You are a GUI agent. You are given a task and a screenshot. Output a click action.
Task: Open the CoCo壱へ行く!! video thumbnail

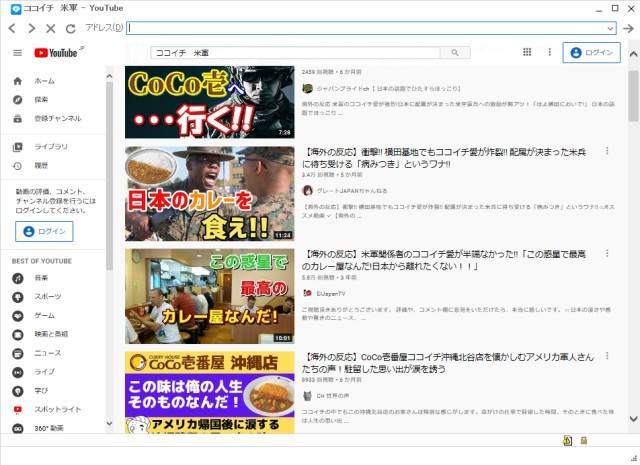coord(209,102)
